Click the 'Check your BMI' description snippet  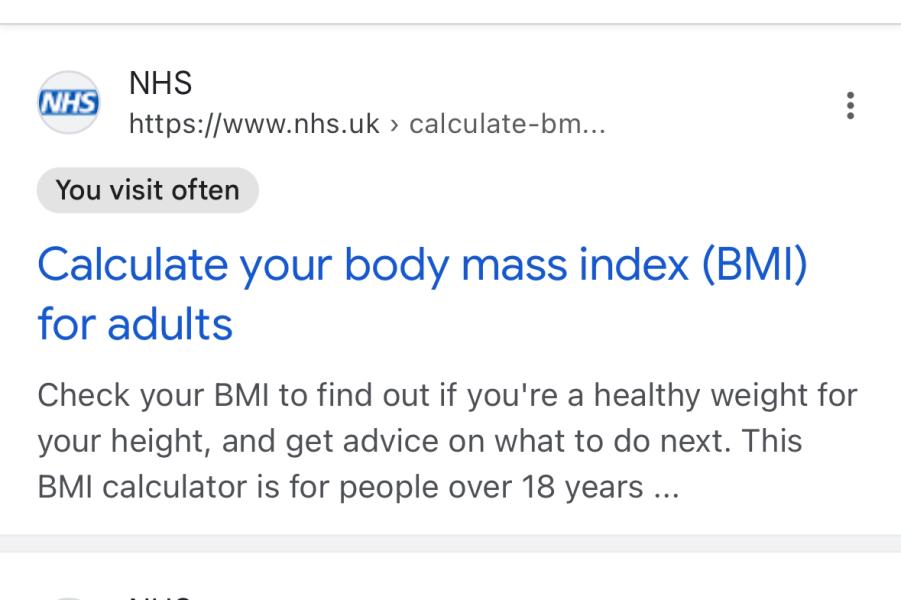pyautogui.click(x=446, y=395)
